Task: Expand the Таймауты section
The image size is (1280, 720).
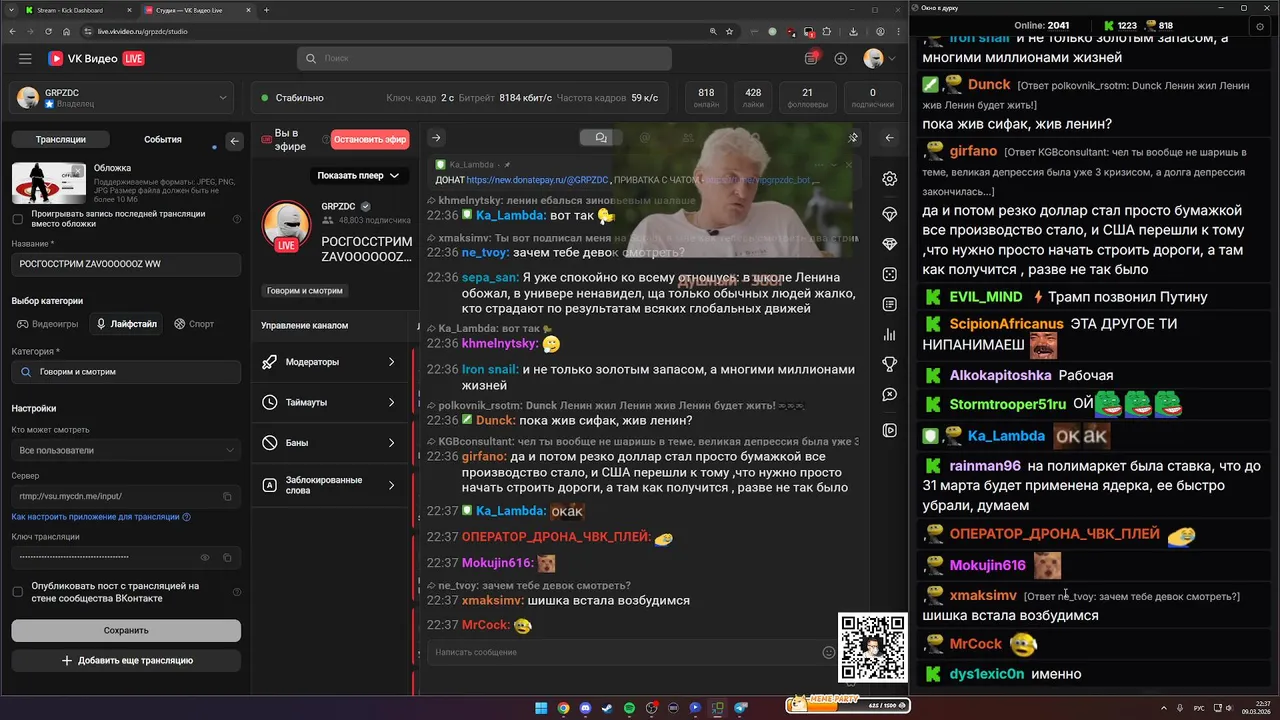Action: pos(330,402)
